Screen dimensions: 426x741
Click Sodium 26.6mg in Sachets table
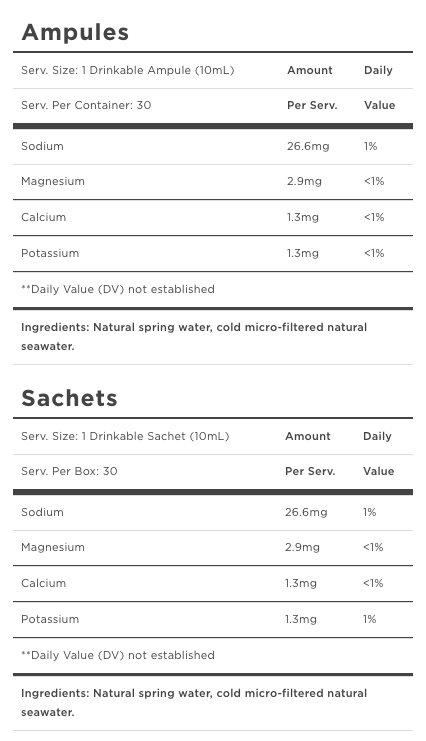306,512
